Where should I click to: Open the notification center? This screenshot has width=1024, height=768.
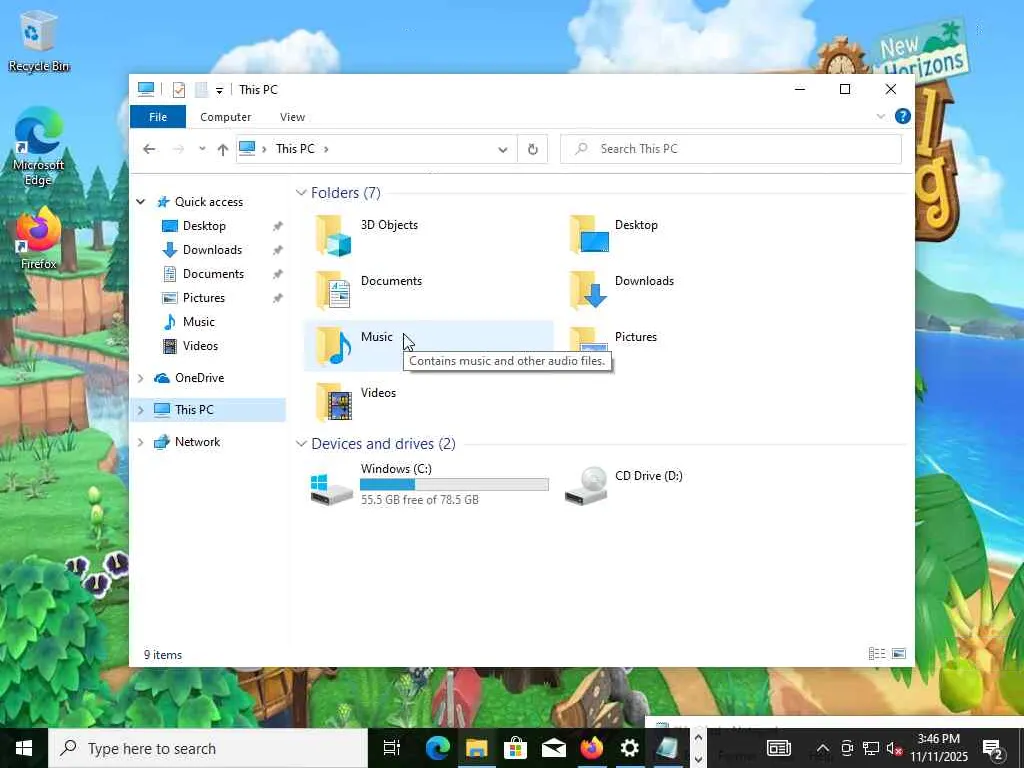pyautogui.click(x=993, y=748)
